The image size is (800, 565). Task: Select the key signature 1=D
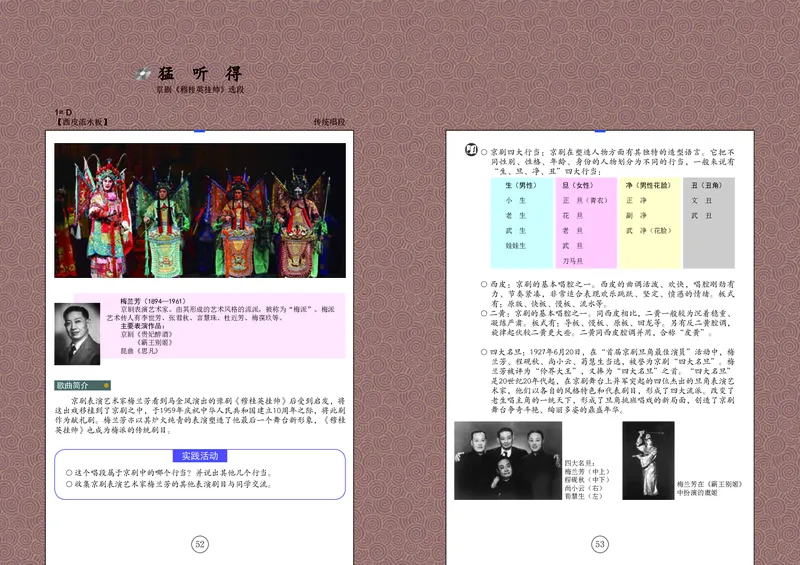(63, 112)
